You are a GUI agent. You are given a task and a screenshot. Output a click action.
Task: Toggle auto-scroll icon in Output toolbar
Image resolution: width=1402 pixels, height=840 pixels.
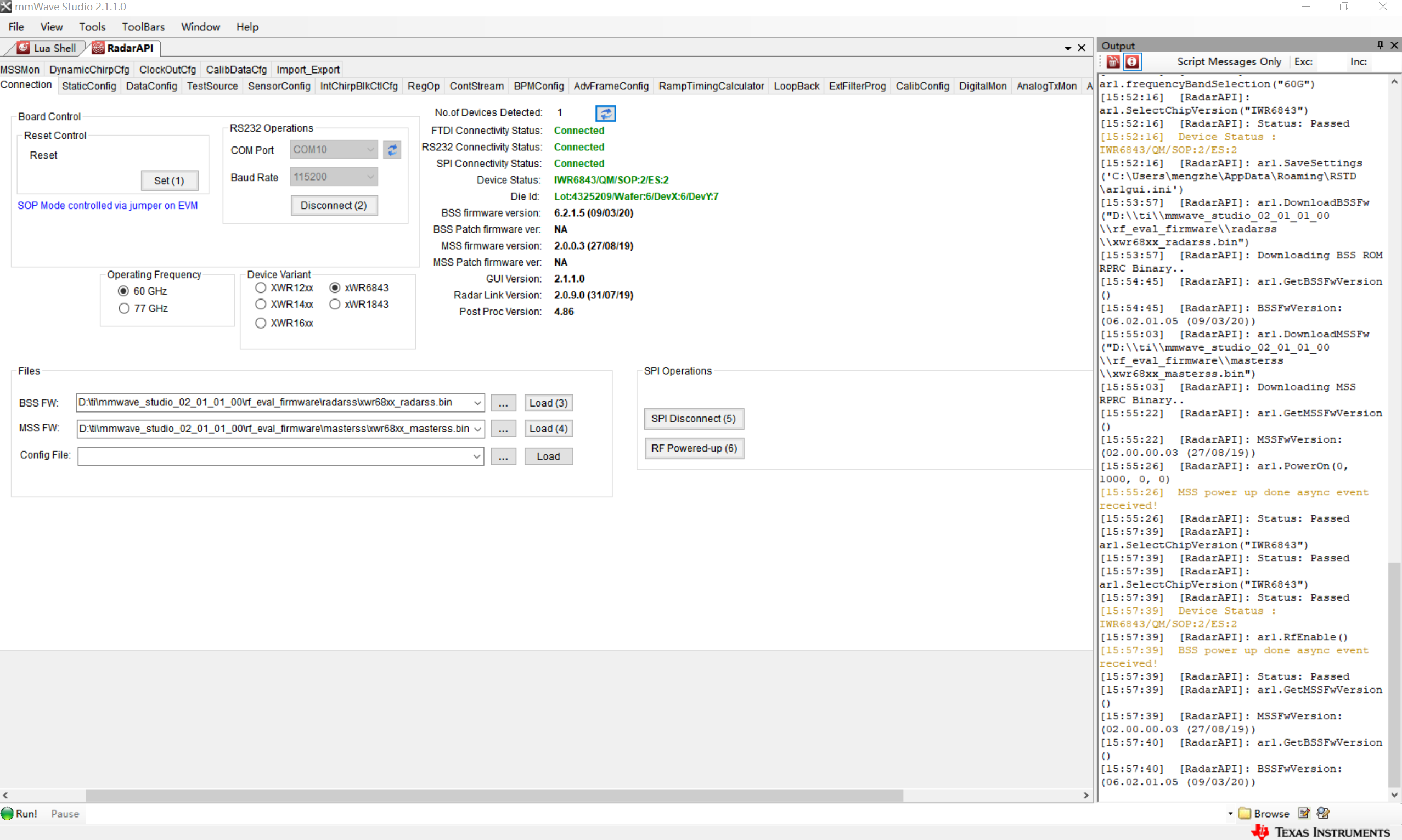(1132, 61)
